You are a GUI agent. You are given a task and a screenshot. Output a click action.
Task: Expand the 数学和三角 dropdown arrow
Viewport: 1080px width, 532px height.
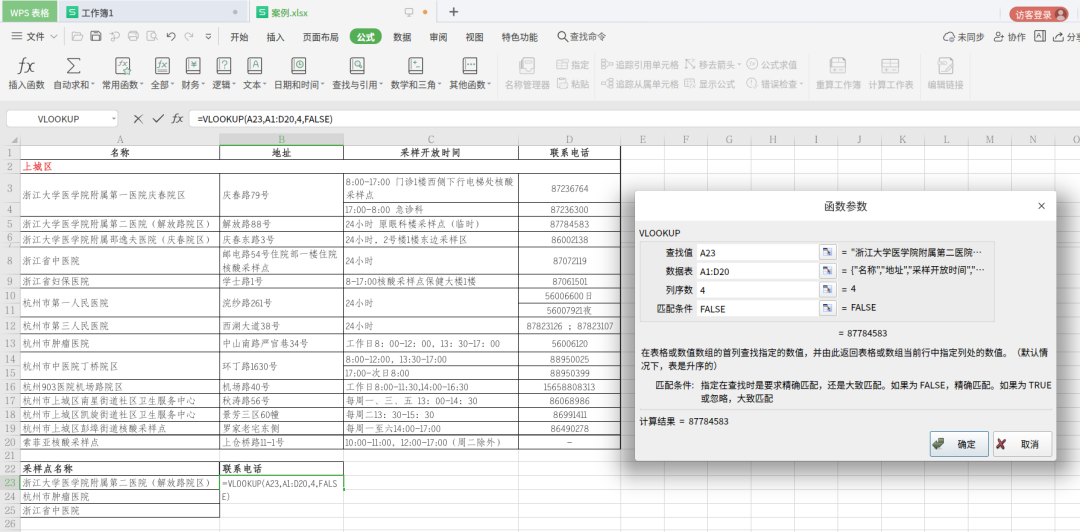coord(439,85)
